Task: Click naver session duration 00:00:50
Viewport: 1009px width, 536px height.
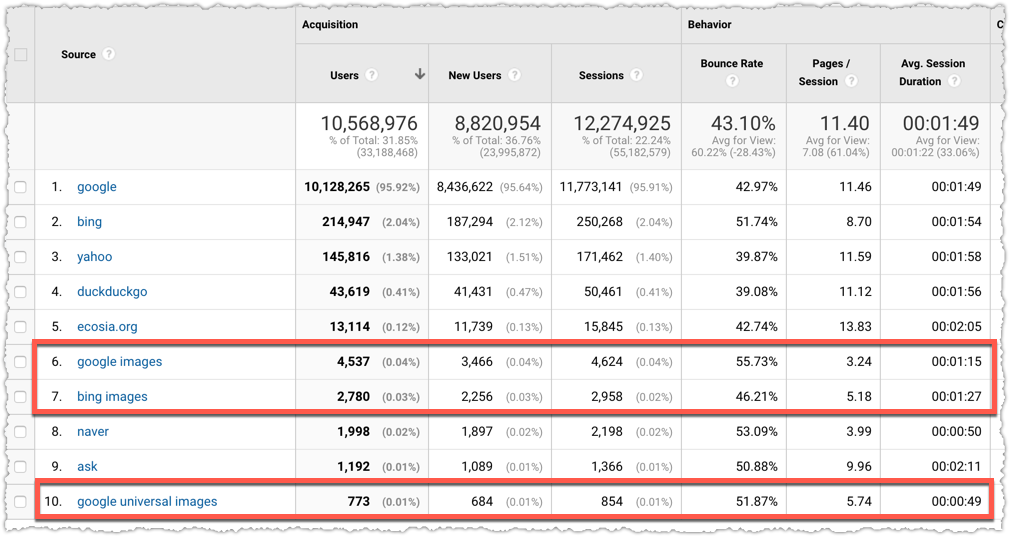Action: tap(956, 432)
